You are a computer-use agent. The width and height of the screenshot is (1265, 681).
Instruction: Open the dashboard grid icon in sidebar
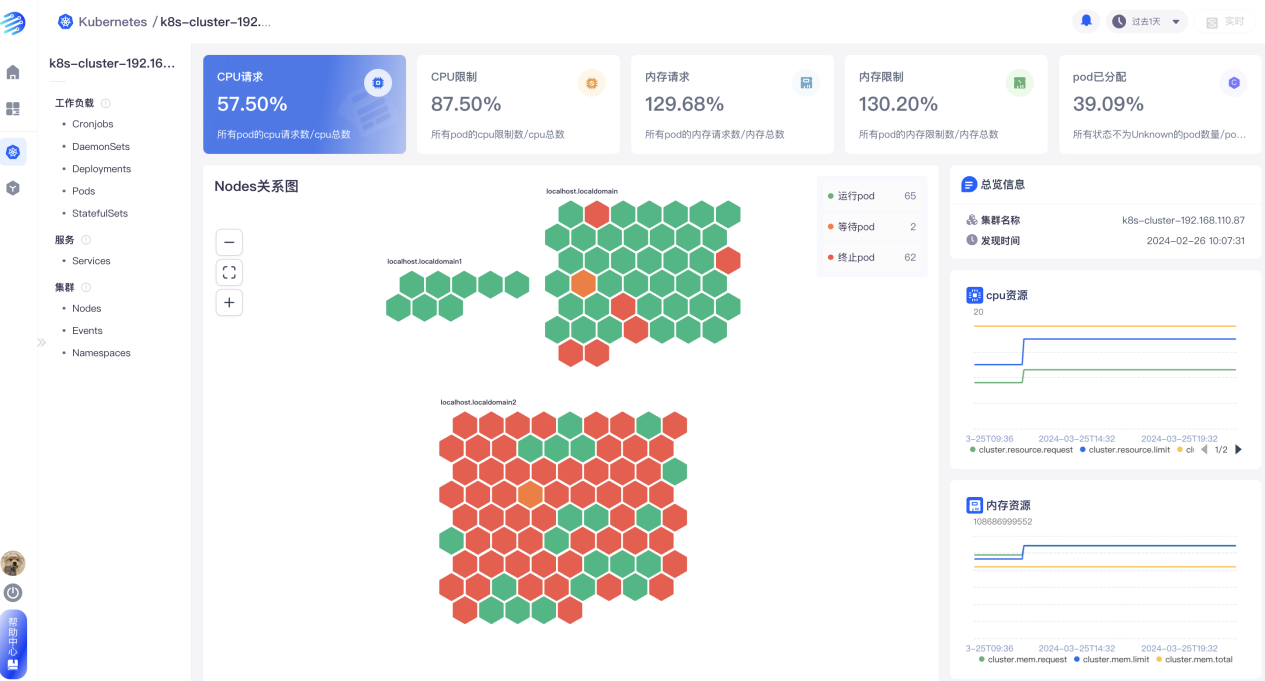pos(13,108)
